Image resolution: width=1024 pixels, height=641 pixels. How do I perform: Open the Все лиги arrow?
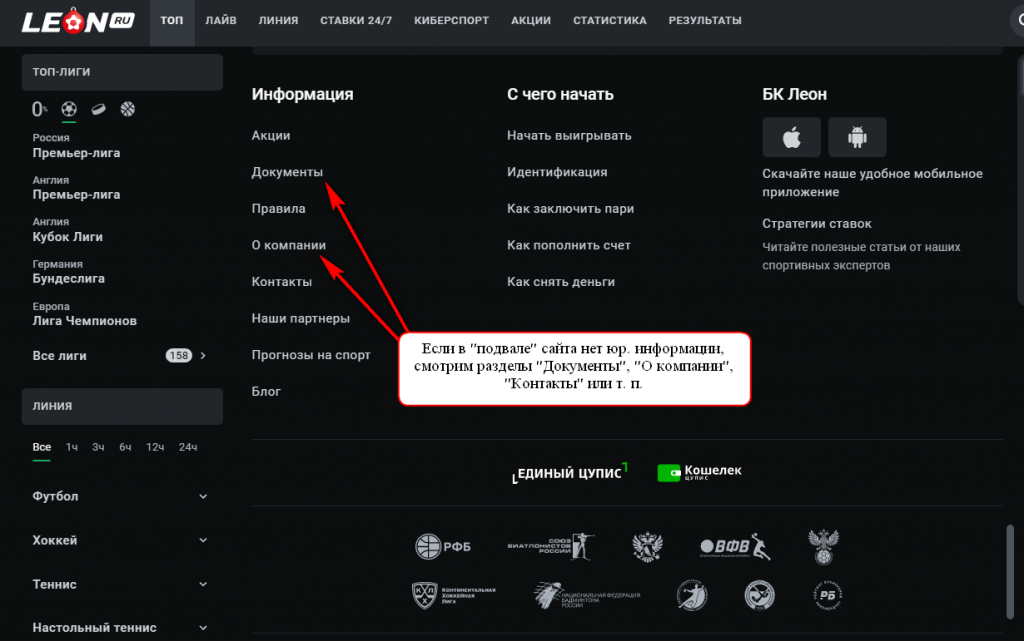[203, 356]
